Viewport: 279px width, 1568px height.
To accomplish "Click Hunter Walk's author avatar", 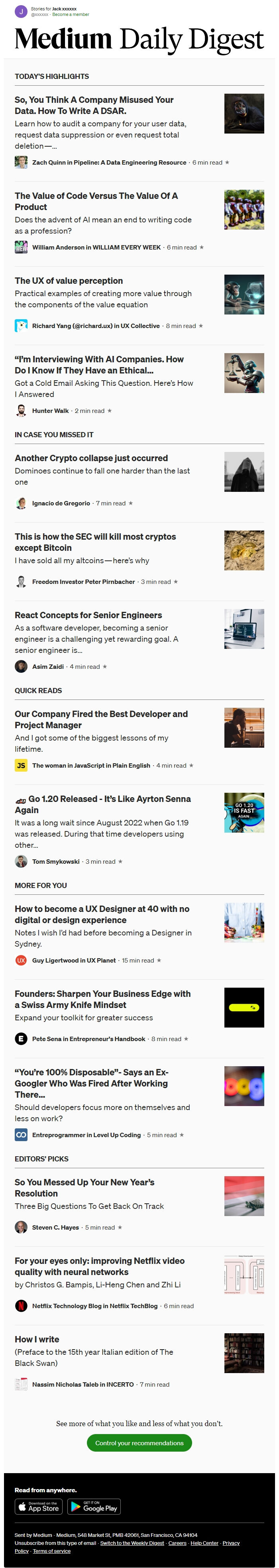I will [21, 410].
